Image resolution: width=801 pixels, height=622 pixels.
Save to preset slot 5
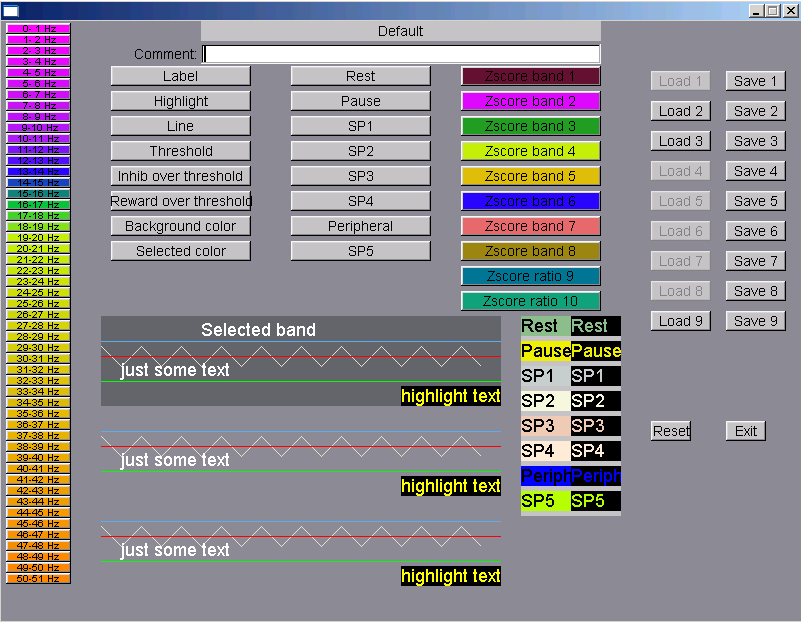coord(756,201)
